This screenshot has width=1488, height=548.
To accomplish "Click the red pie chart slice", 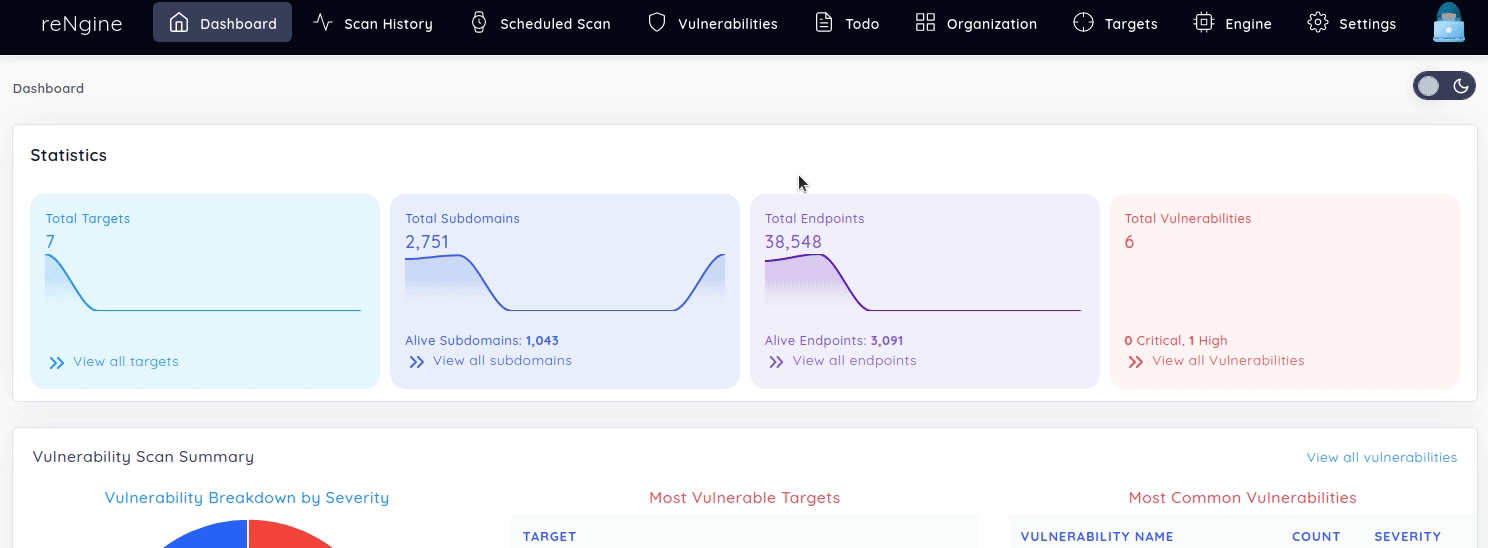I will [285, 536].
